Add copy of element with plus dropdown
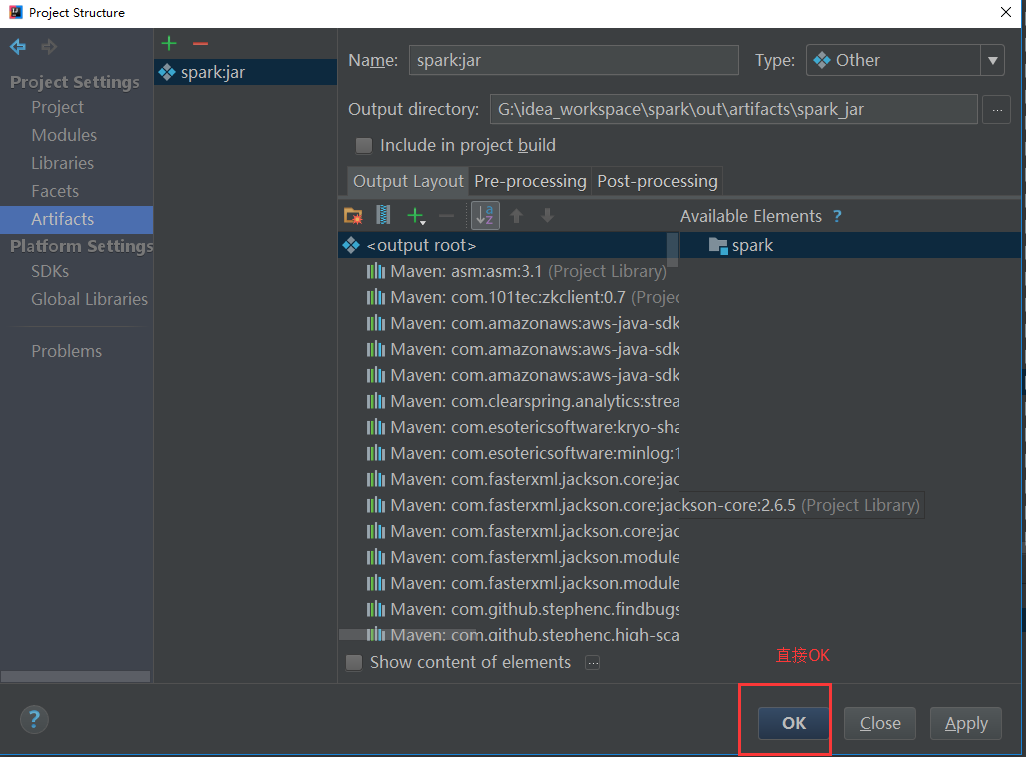 click(x=416, y=215)
